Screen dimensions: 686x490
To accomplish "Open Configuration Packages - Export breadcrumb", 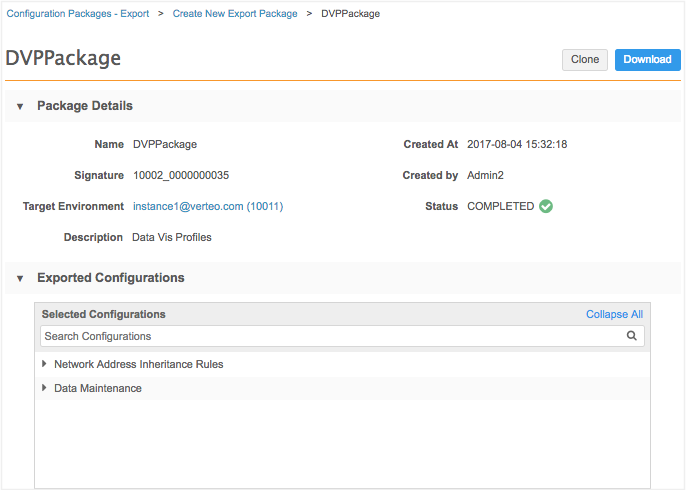I will [x=78, y=14].
